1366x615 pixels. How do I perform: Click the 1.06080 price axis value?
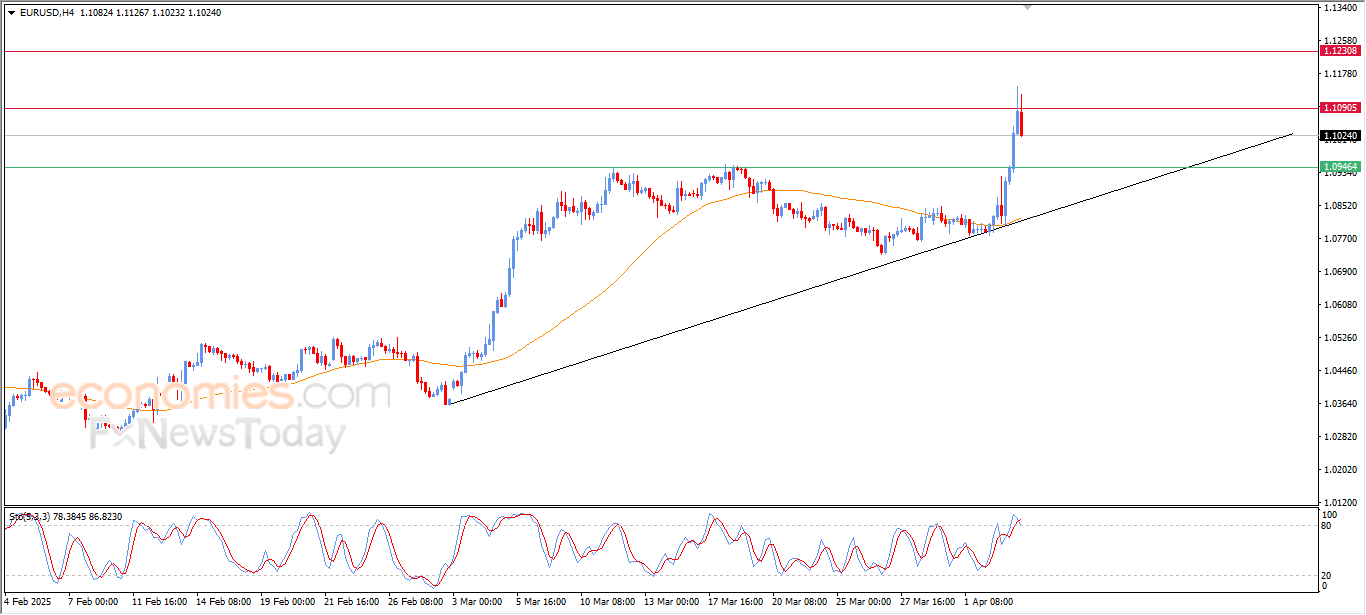click(x=1339, y=305)
